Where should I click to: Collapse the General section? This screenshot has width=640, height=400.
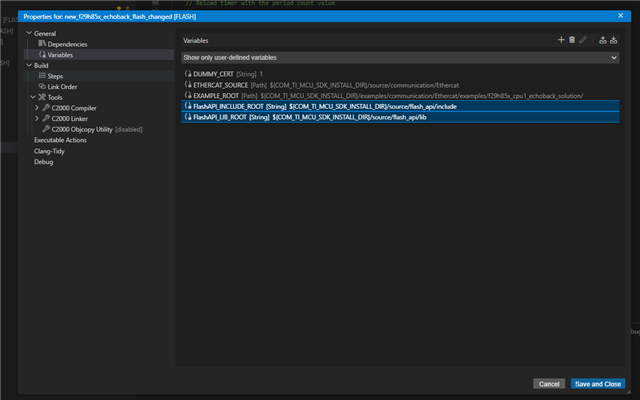tap(29, 34)
